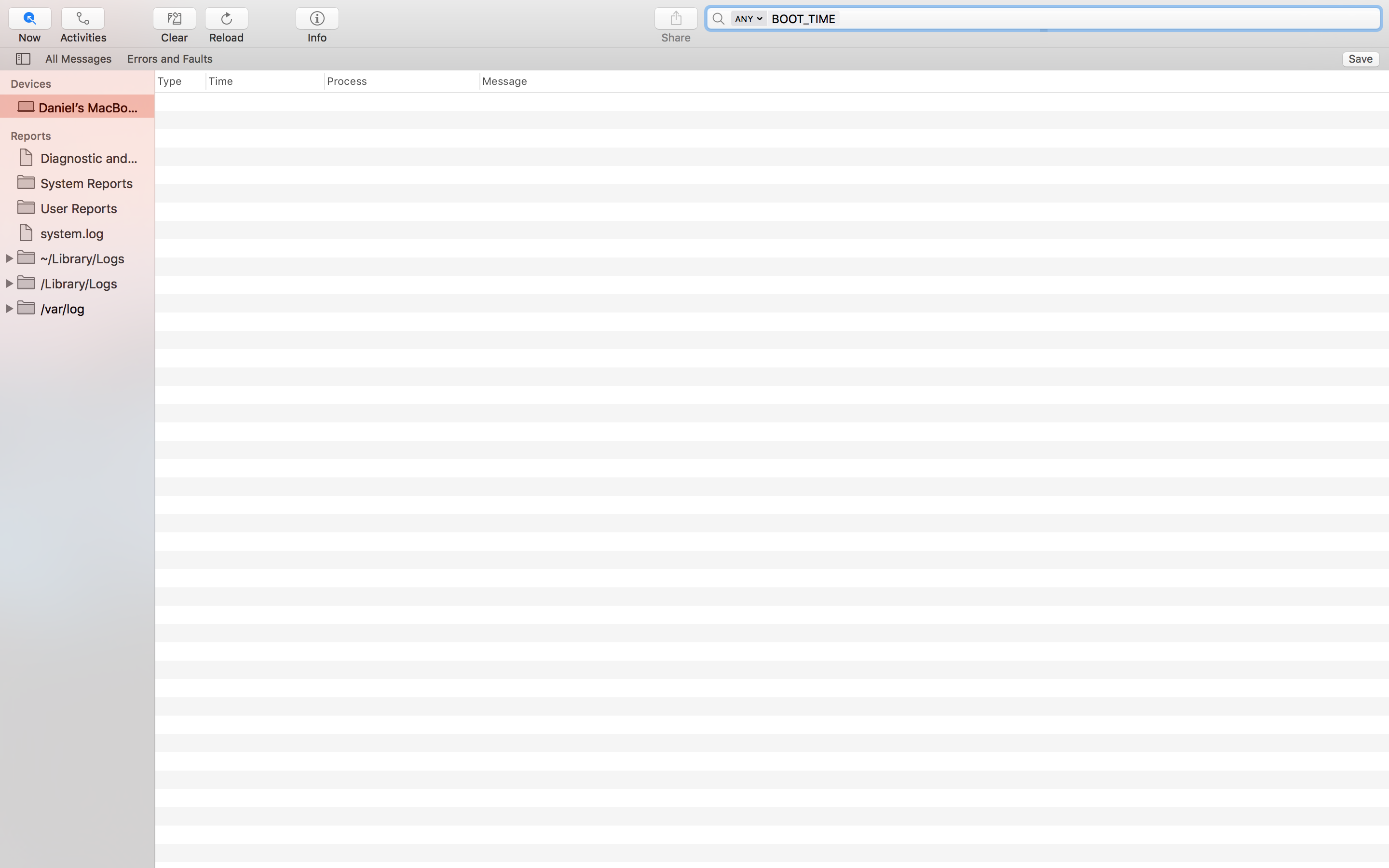Click the Message column header
The image size is (1389, 868).
[x=934, y=81]
